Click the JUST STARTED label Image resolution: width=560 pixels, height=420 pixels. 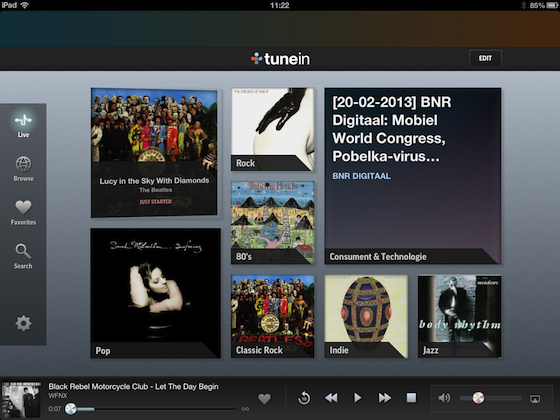155,202
